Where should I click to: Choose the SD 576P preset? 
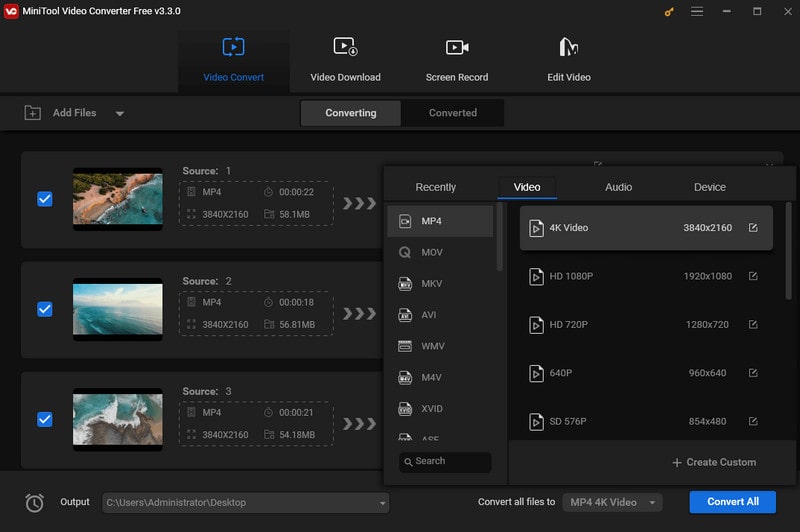[646, 421]
